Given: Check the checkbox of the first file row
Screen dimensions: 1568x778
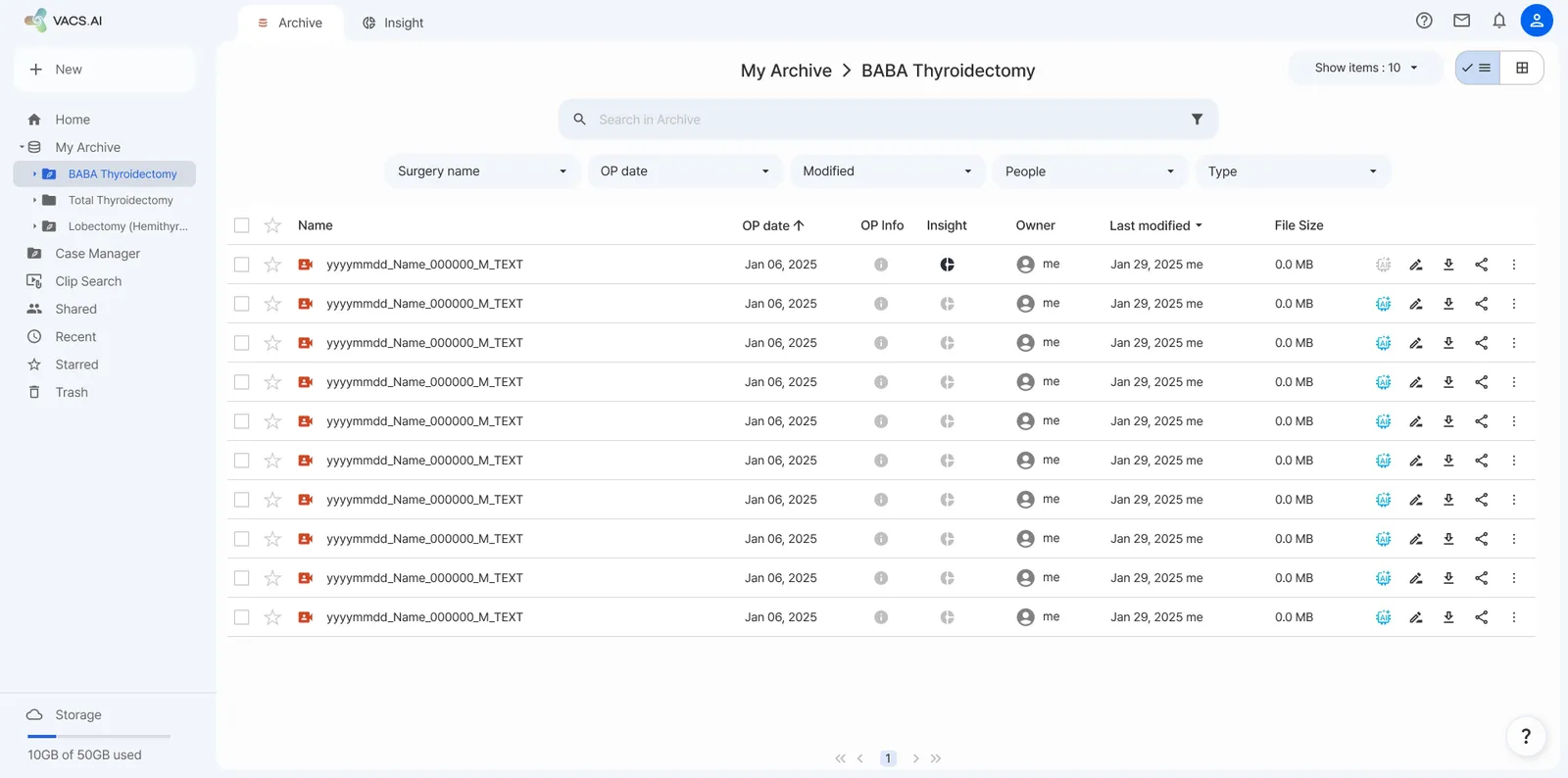Looking at the screenshot, I should [241, 265].
